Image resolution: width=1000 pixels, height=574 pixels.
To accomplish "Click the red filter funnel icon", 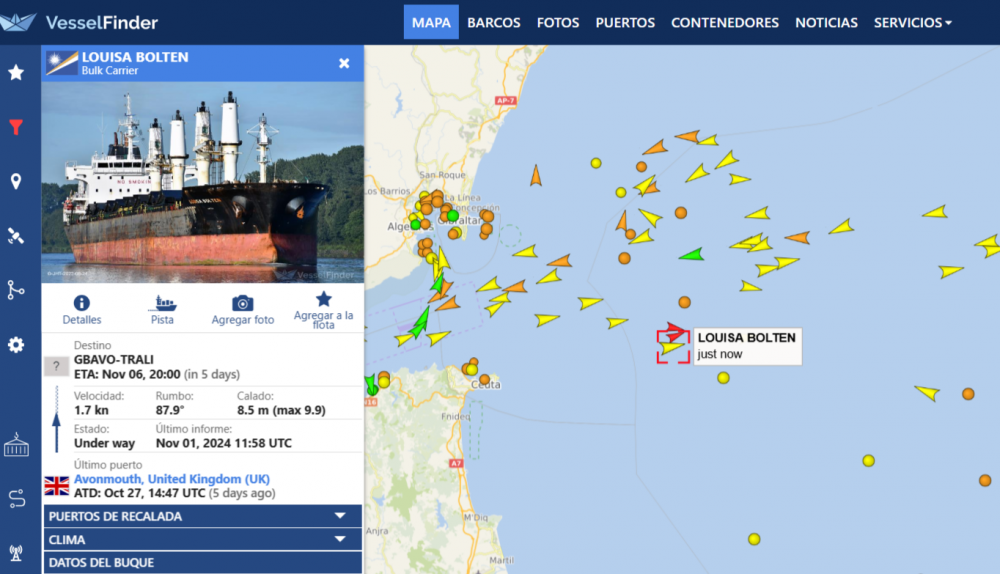I will pyautogui.click(x=16, y=127).
